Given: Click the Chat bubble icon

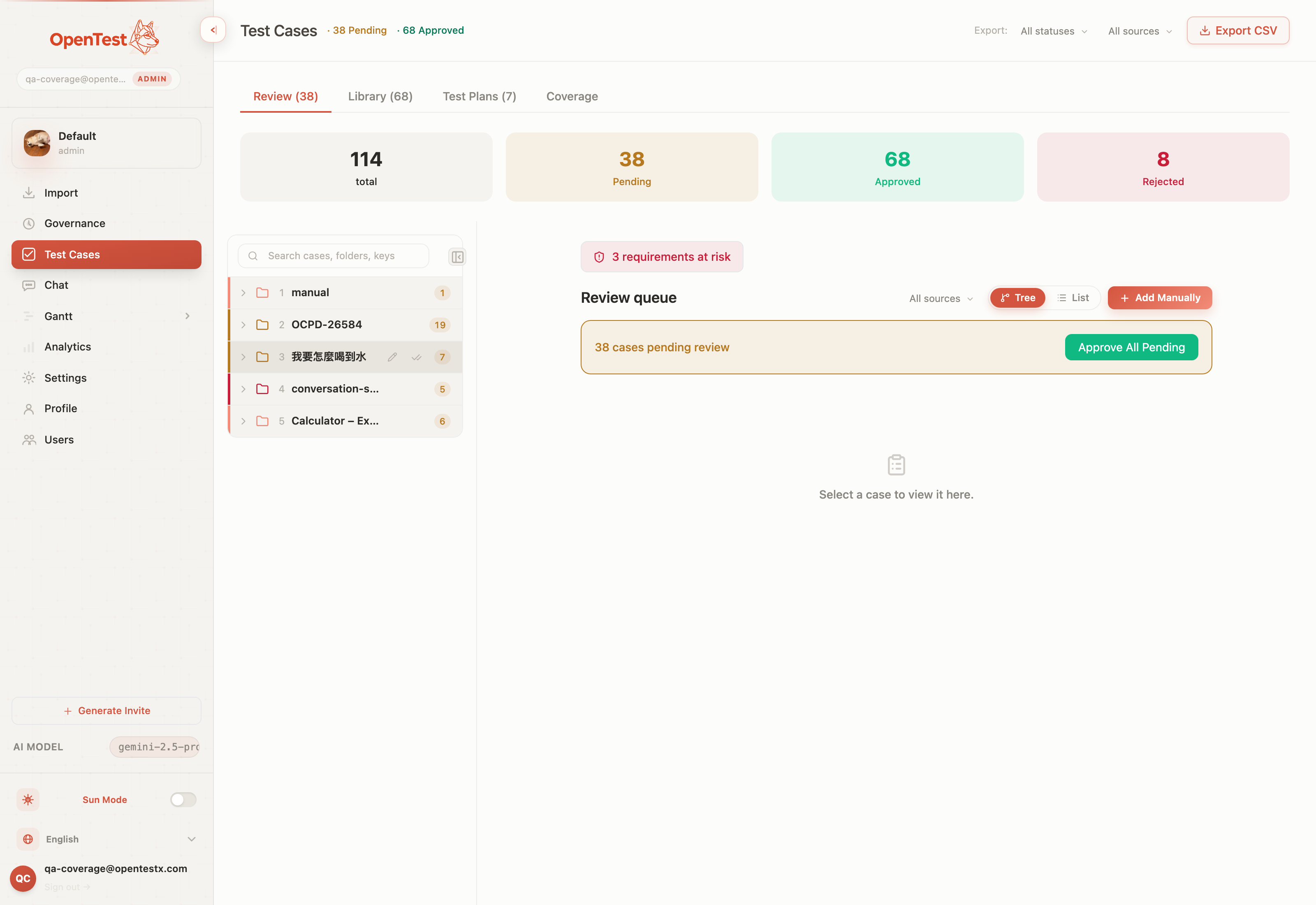Looking at the screenshot, I should (x=29, y=285).
